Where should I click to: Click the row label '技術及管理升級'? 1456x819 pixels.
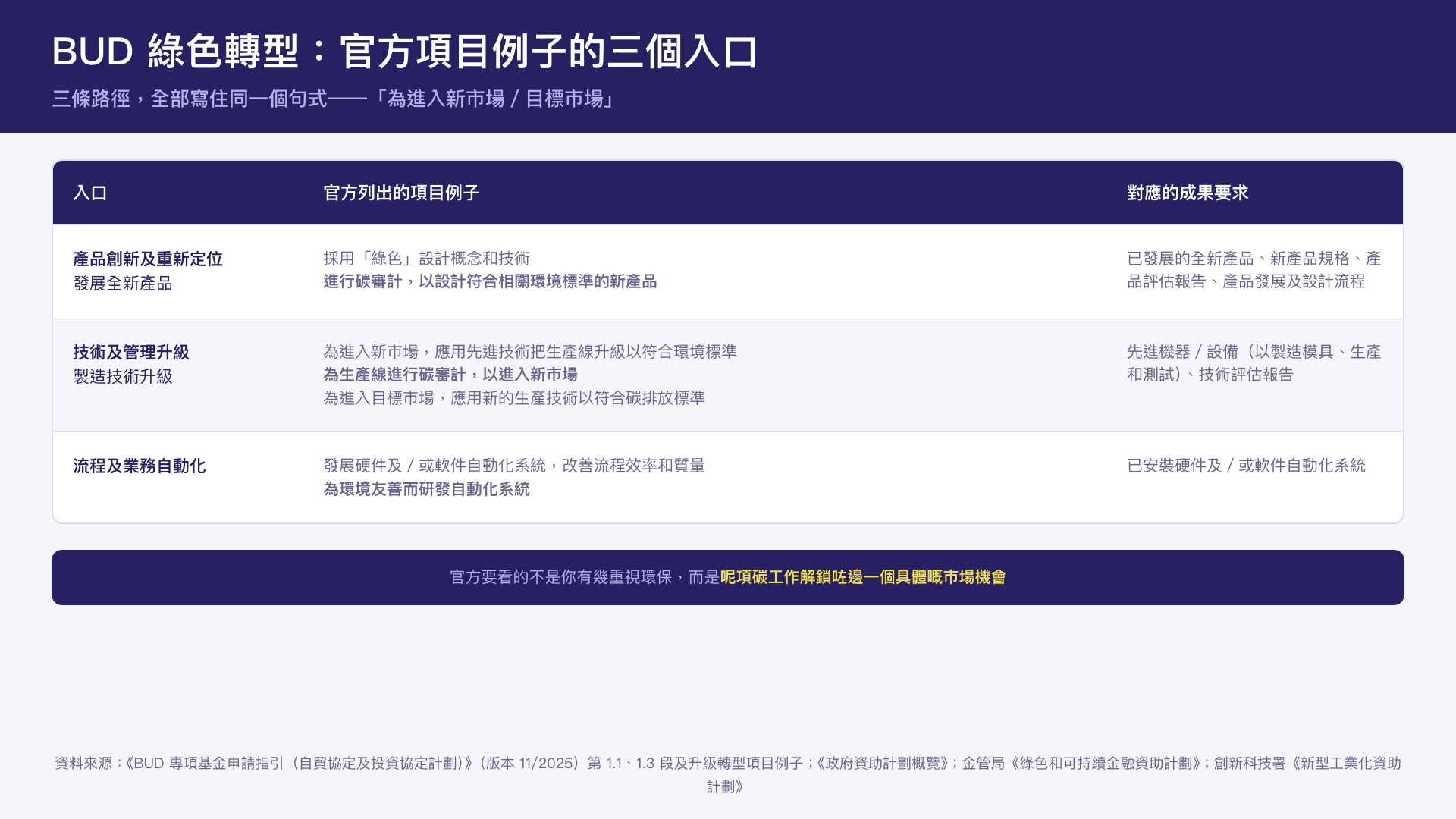(131, 353)
